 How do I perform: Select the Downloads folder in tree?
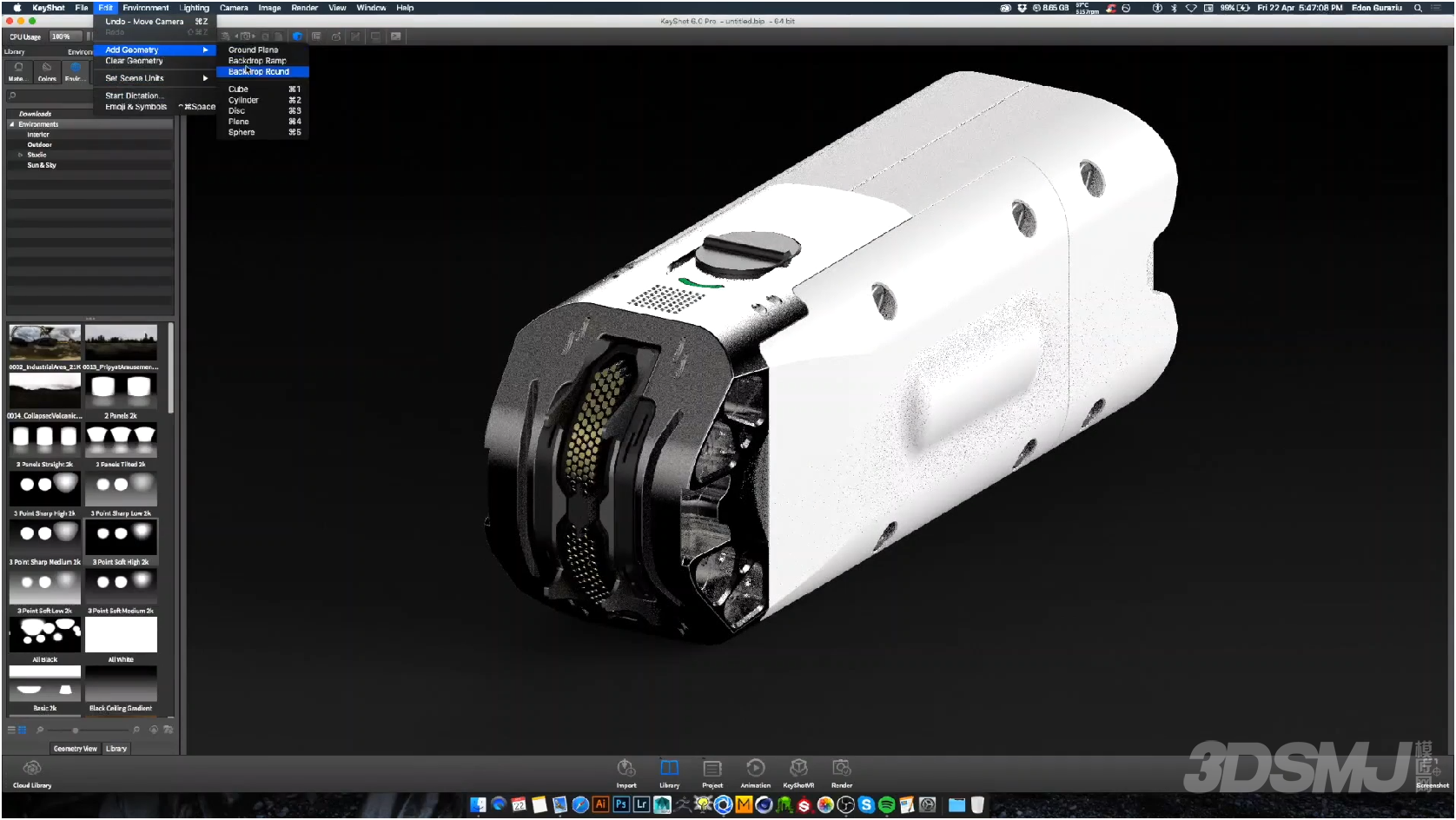35,114
